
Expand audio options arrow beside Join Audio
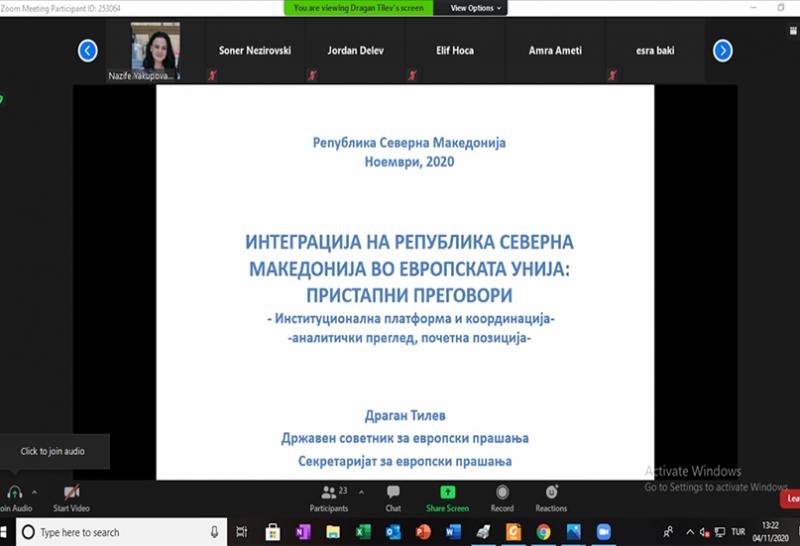[35, 491]
